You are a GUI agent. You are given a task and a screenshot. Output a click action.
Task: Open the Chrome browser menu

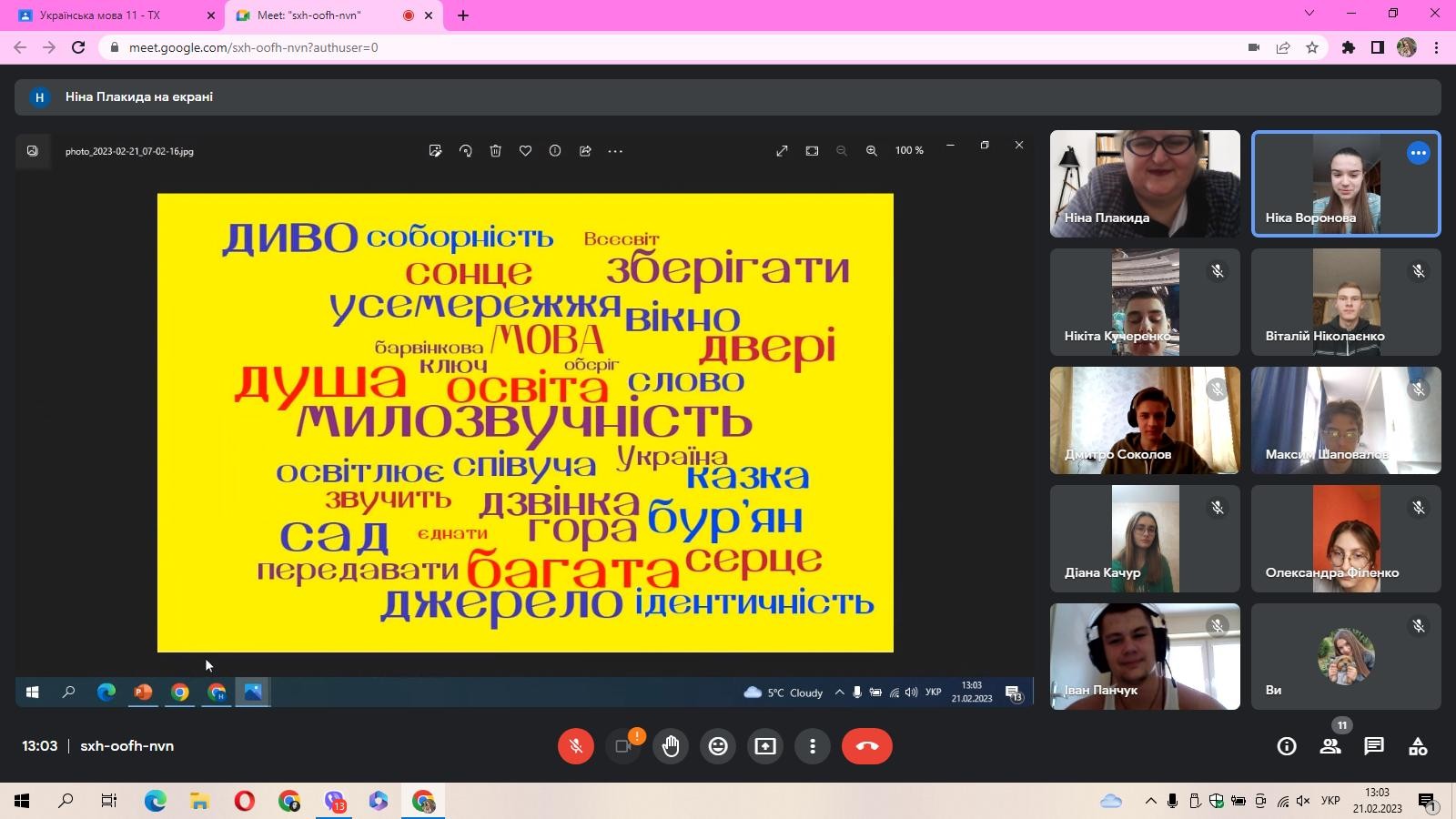pos(1437,47)
